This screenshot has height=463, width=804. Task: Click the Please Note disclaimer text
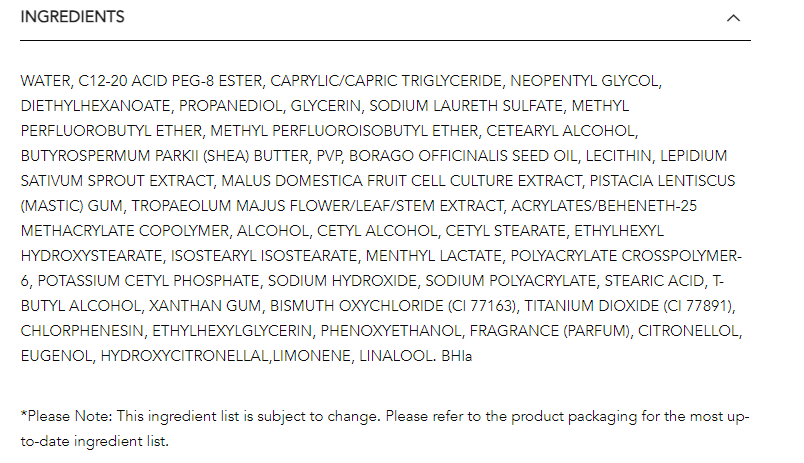point(385,429)
